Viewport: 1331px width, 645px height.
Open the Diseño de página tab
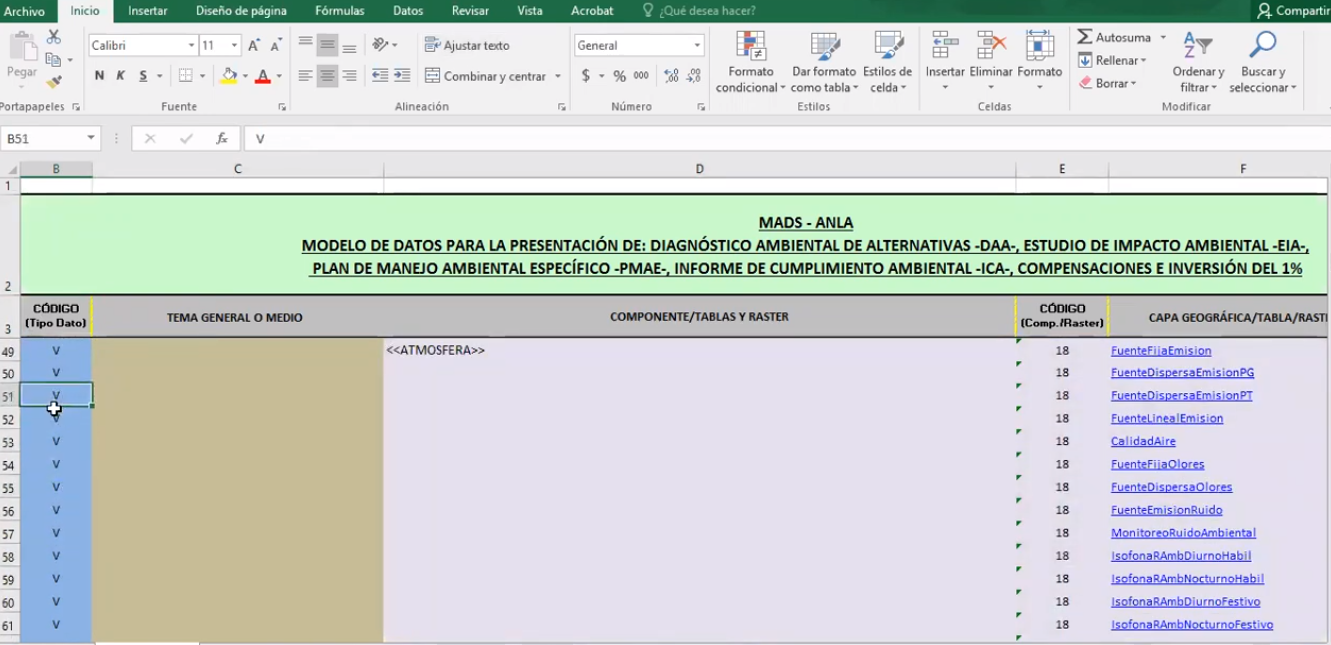click(241, 11)
